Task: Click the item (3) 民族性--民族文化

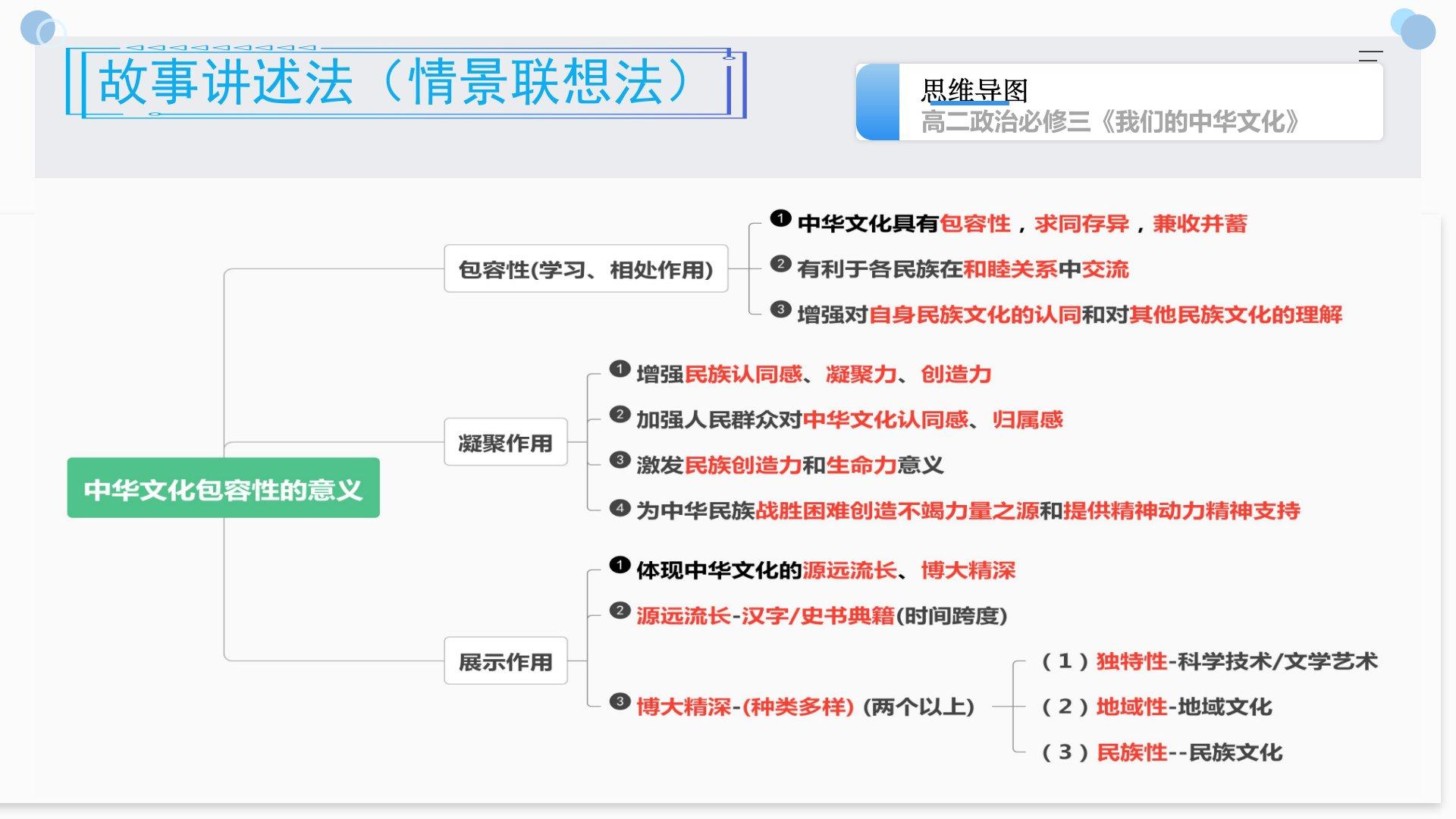Action: 1162,752
